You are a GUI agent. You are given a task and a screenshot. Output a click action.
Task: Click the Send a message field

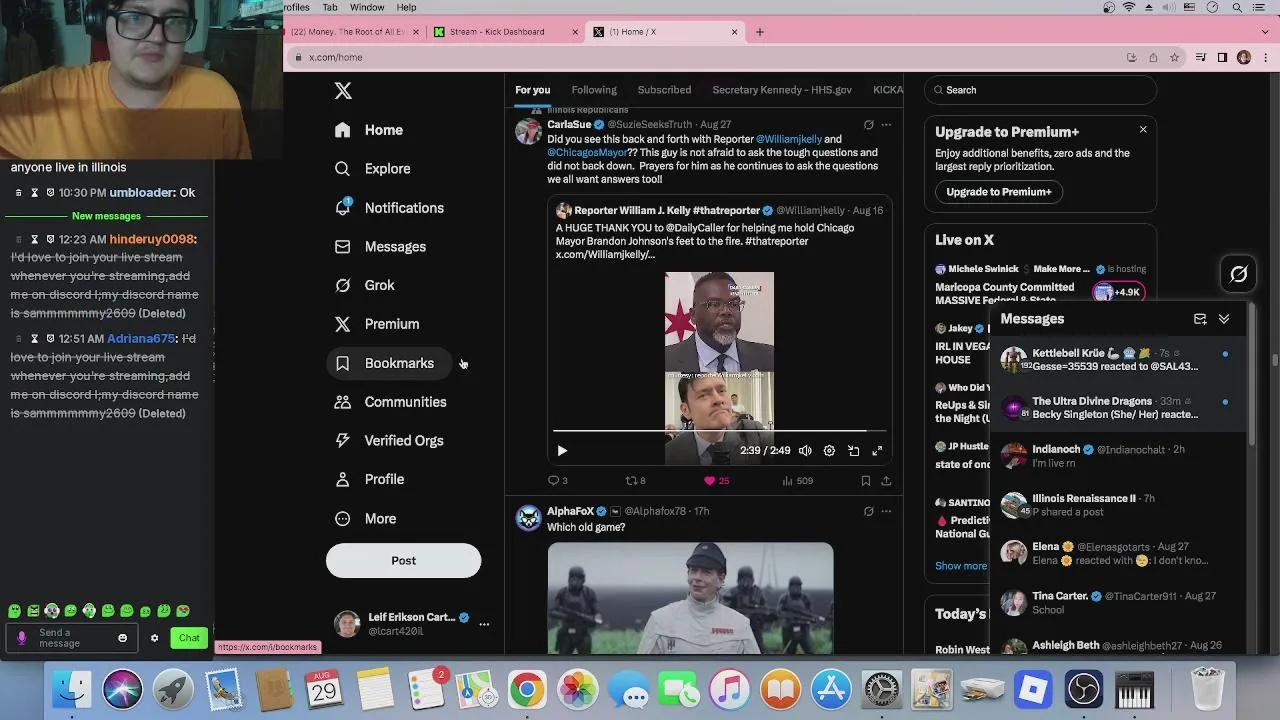click(x=72, y=638)
